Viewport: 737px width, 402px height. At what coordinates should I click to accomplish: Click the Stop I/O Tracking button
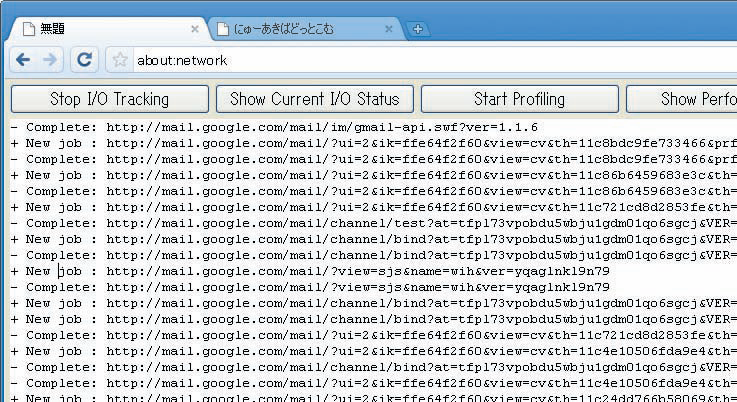coord(110,99)
